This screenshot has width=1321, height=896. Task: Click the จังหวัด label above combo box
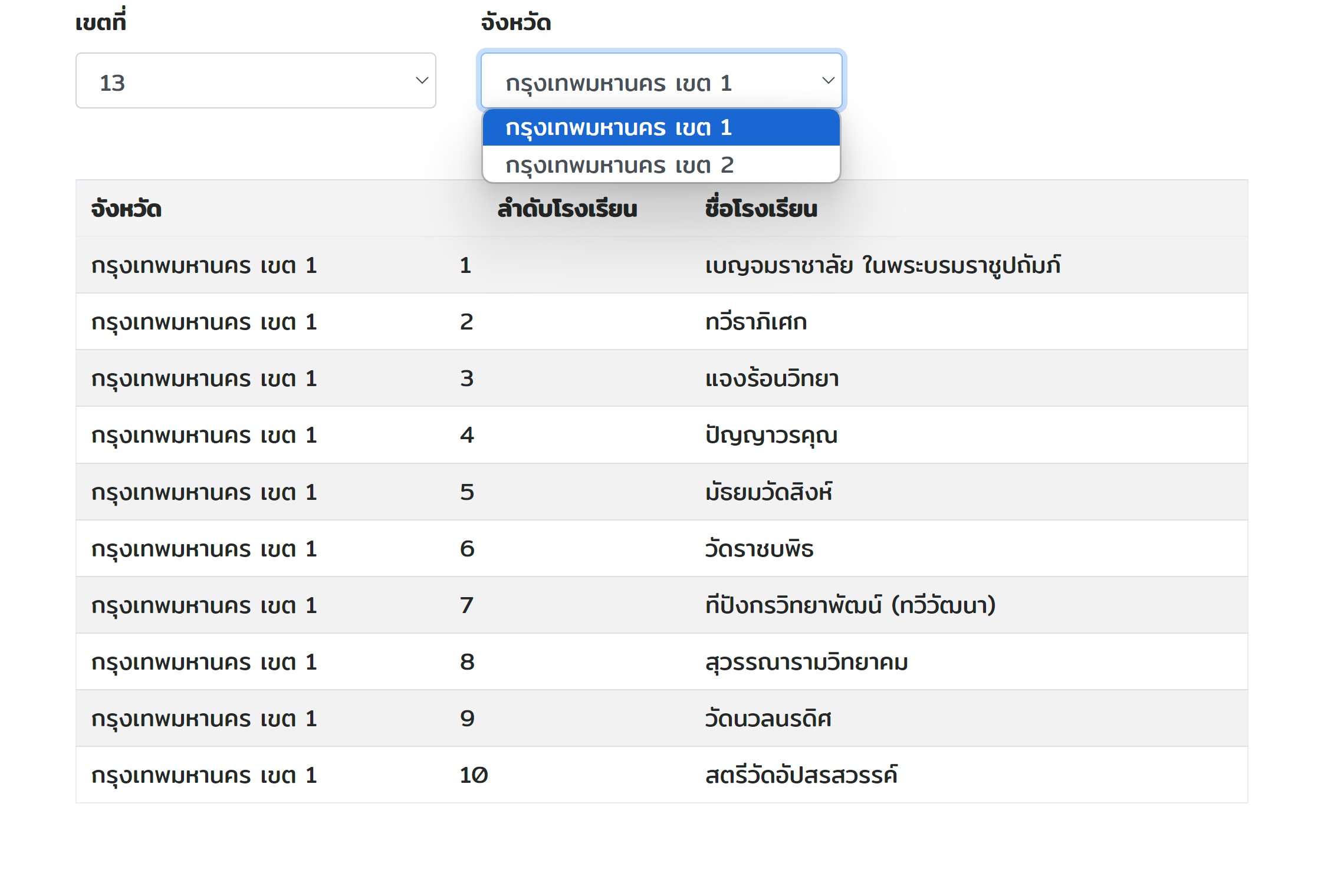pyautogui.click(x=516, y=22)
